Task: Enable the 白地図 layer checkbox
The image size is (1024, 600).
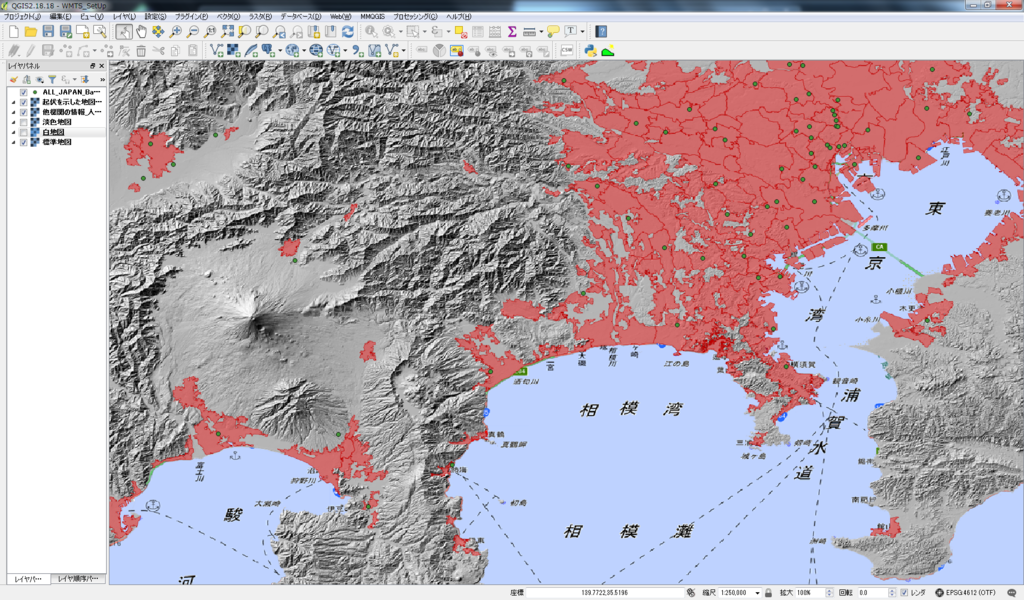Action: point(24,132)
